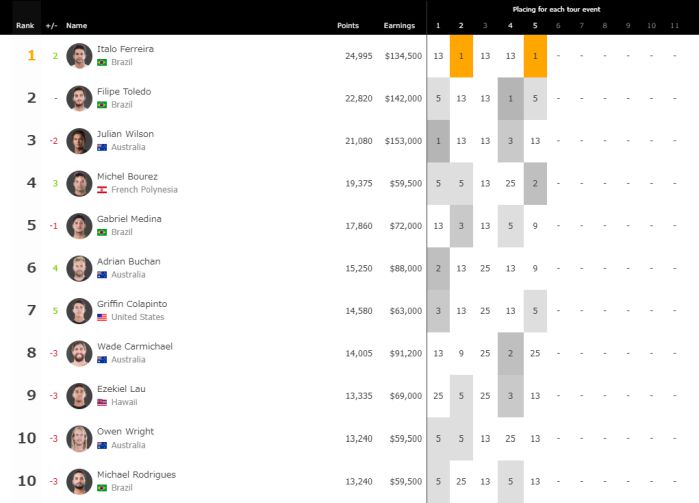Click Griffin Colapinto's United States flag
The image size is (699, 503).
pos(102,317)
